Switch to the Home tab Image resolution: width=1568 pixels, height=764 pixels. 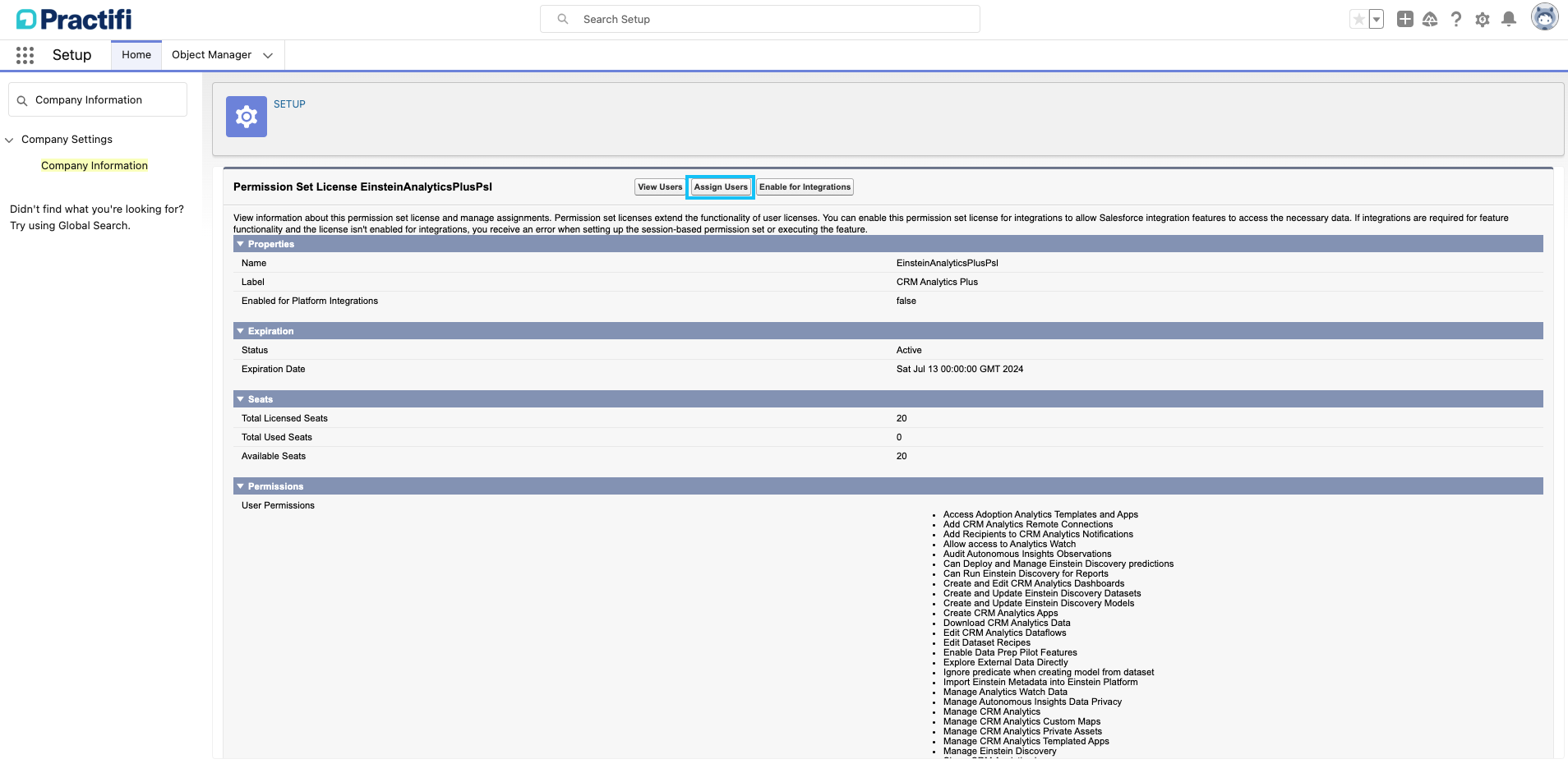[136, 55]
